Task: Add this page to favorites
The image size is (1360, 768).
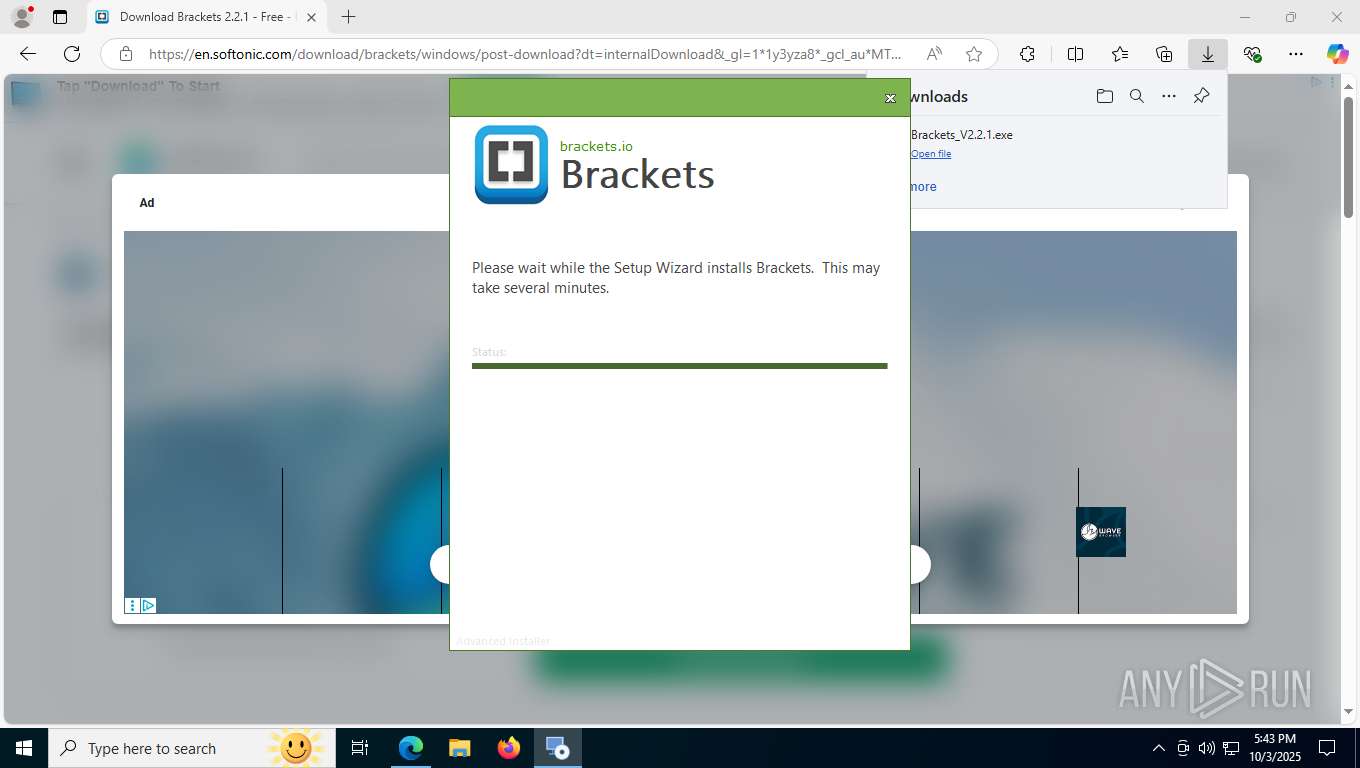Action: point(974,54)
